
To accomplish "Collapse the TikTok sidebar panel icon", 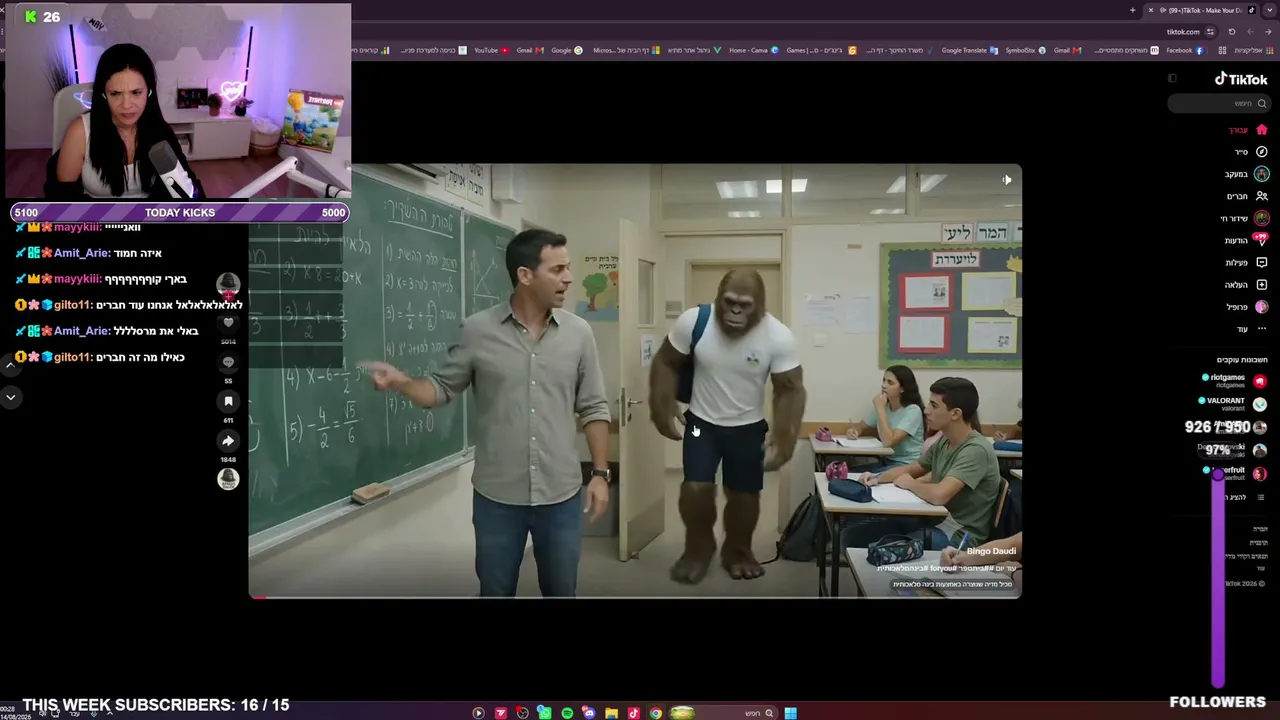I will [x=1172, y=78].
